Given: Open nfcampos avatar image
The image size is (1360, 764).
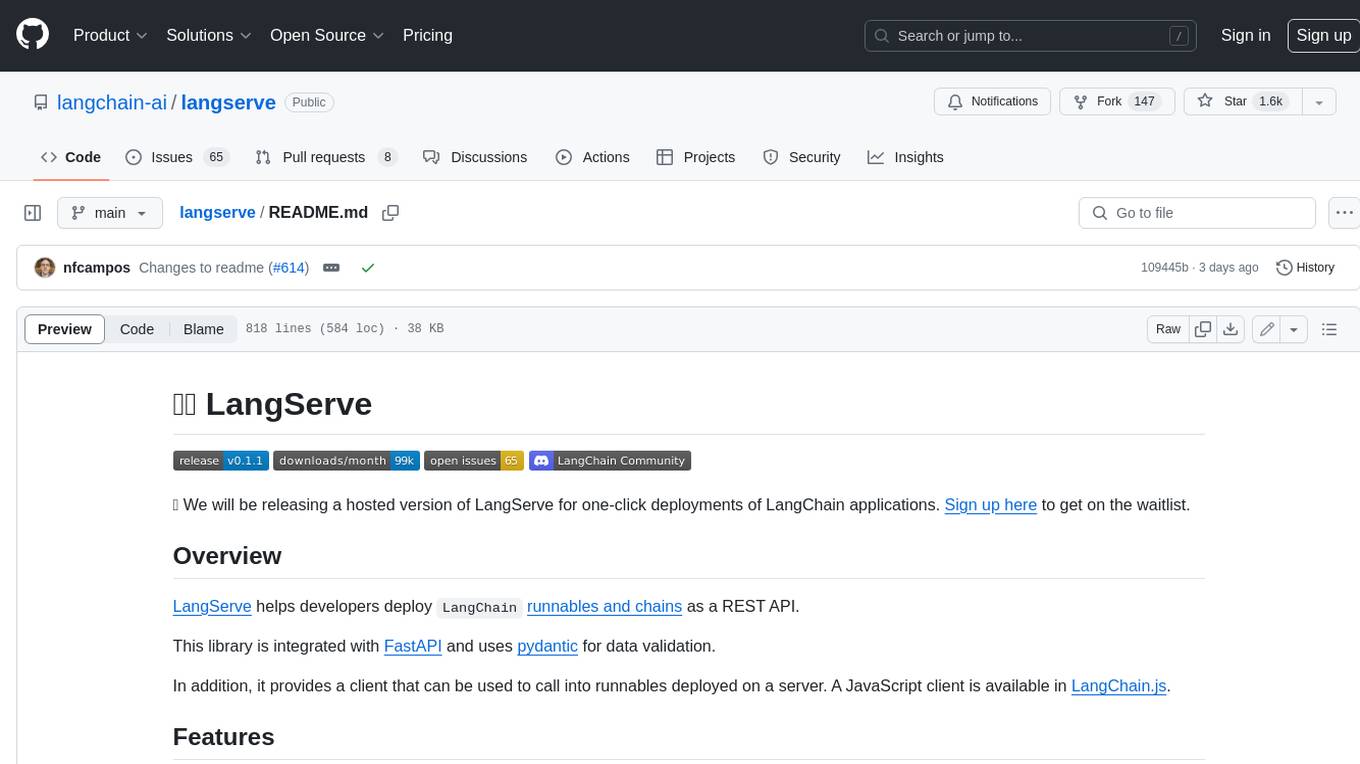Looking at the screenshot, I should tap(45, 268).
